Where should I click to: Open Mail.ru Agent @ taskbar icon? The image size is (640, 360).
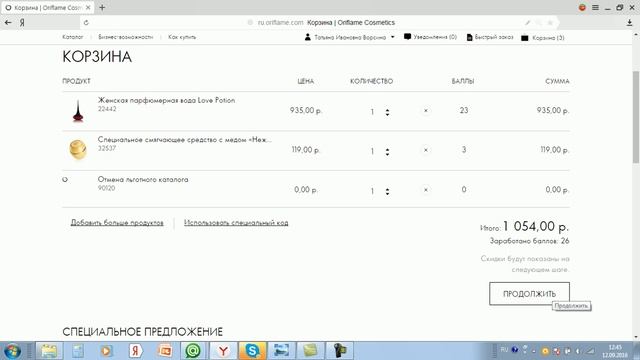[193, 351]
